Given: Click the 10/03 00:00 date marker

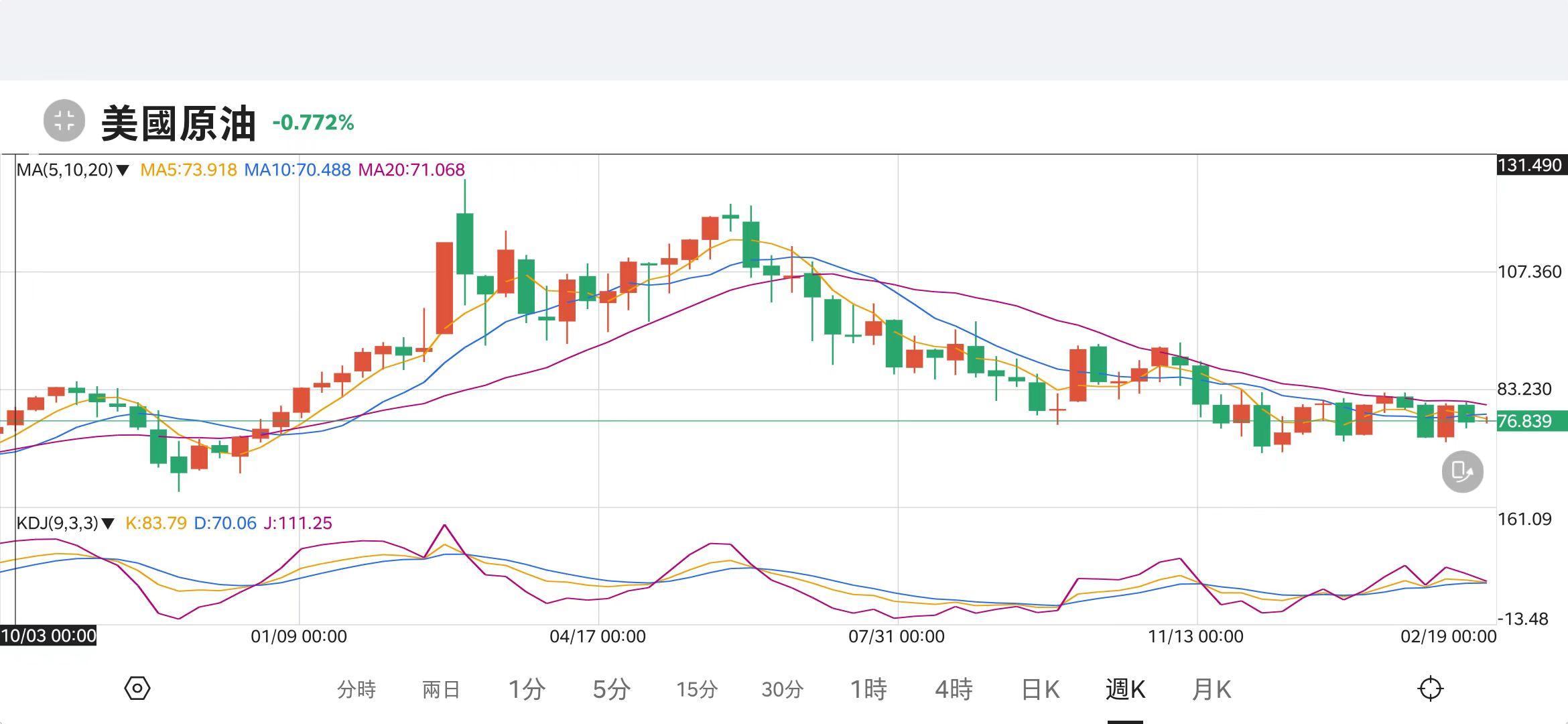Looking at the screenshot, I should tap(48, 636).
